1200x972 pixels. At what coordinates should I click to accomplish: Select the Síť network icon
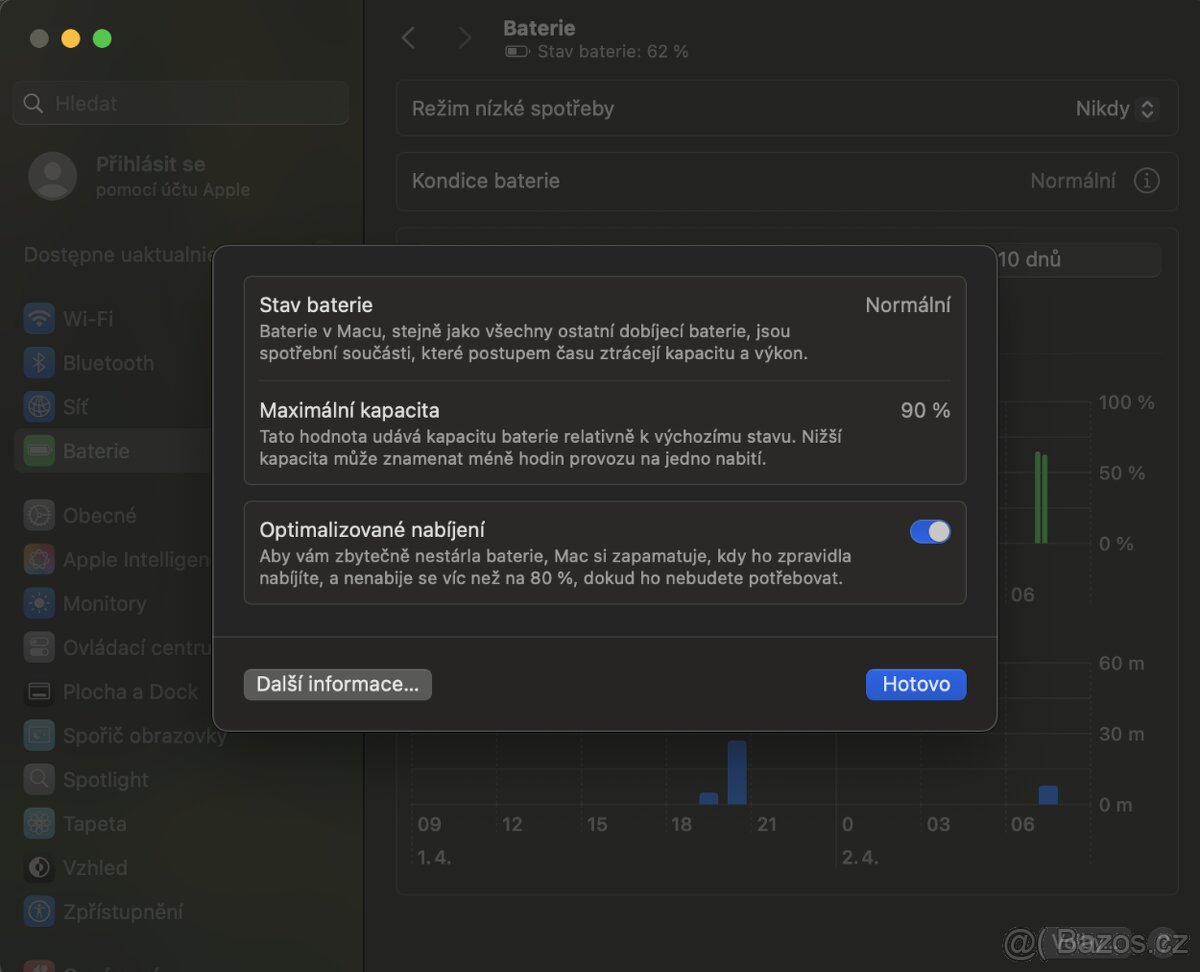[39, 407]
